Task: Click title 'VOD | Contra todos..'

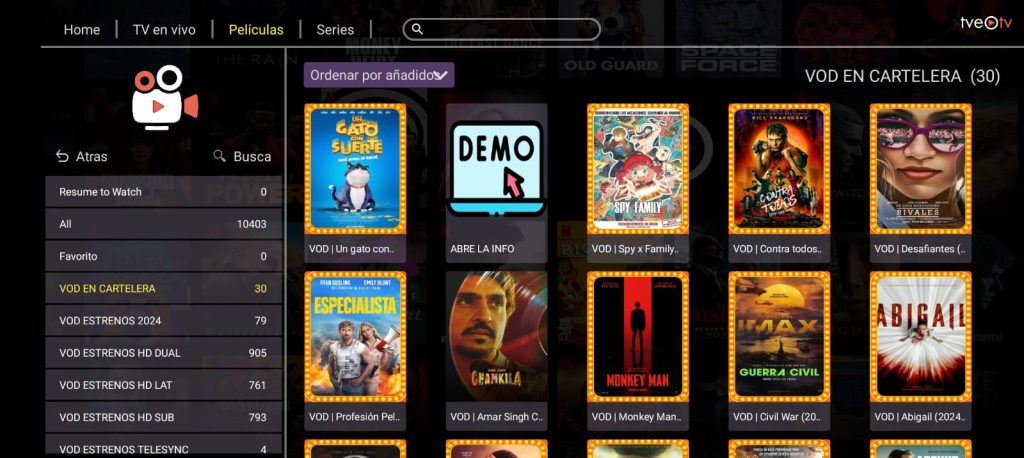Action: 777,249
